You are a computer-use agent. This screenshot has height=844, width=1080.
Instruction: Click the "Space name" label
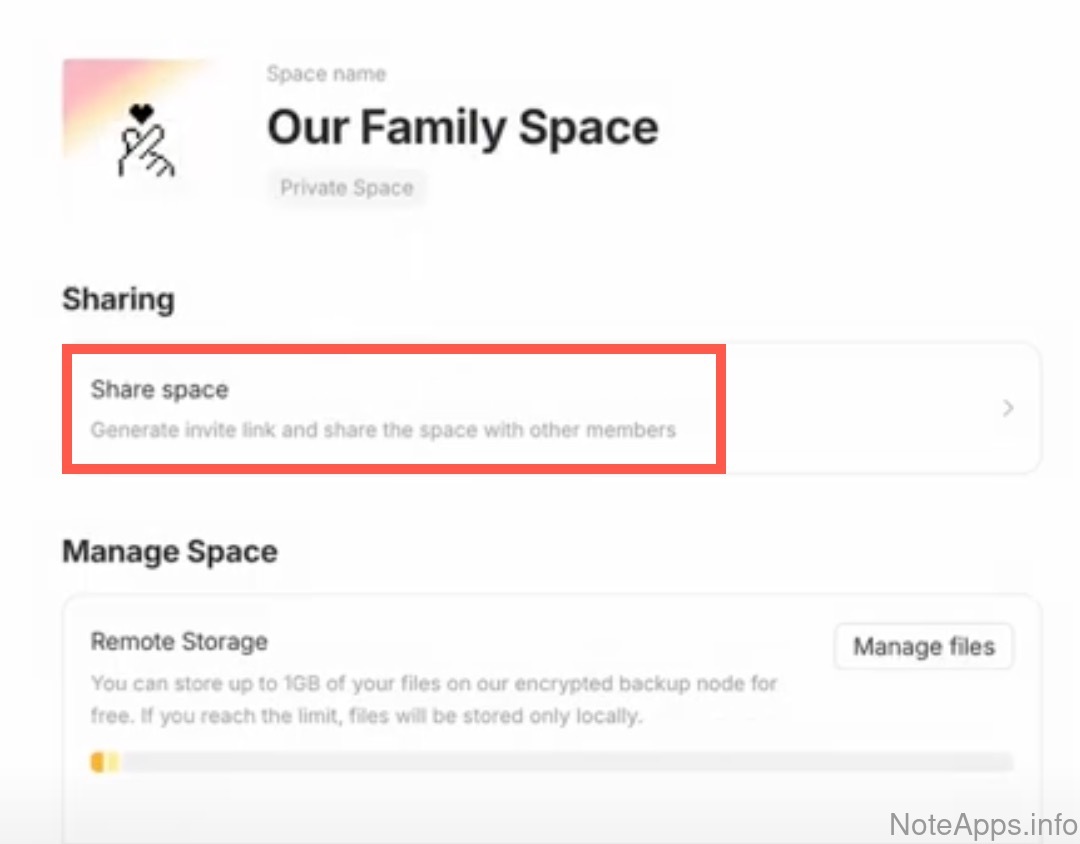tap(326, 74)
